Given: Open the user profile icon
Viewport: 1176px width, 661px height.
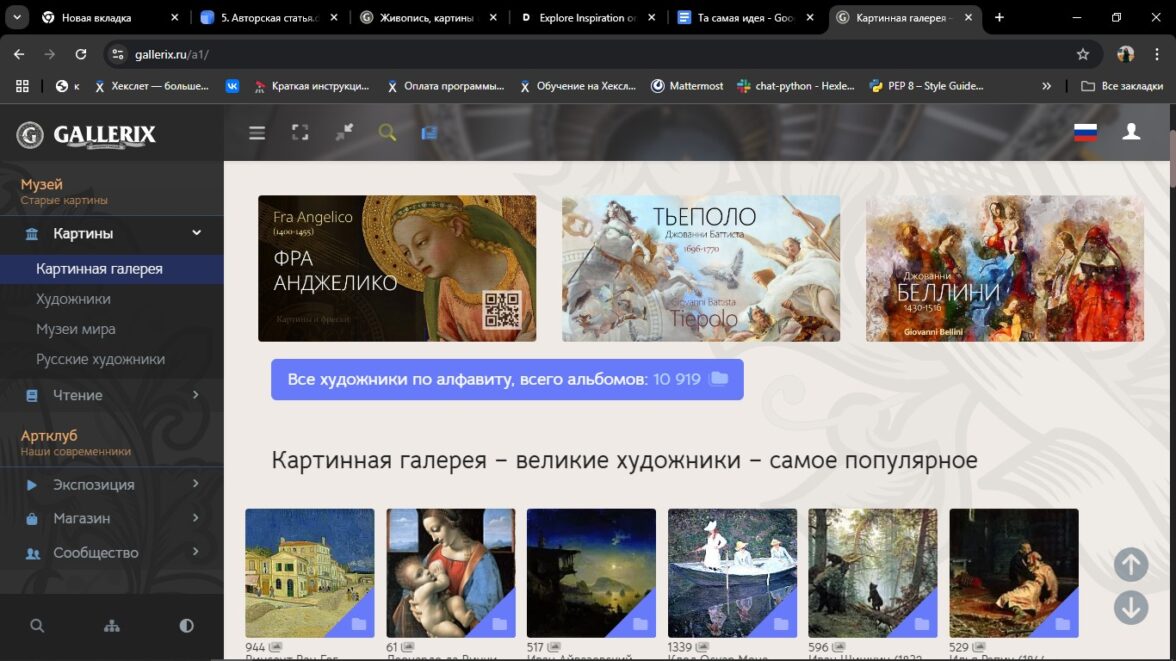Looking at the screenshot, I should (1131, 132).
